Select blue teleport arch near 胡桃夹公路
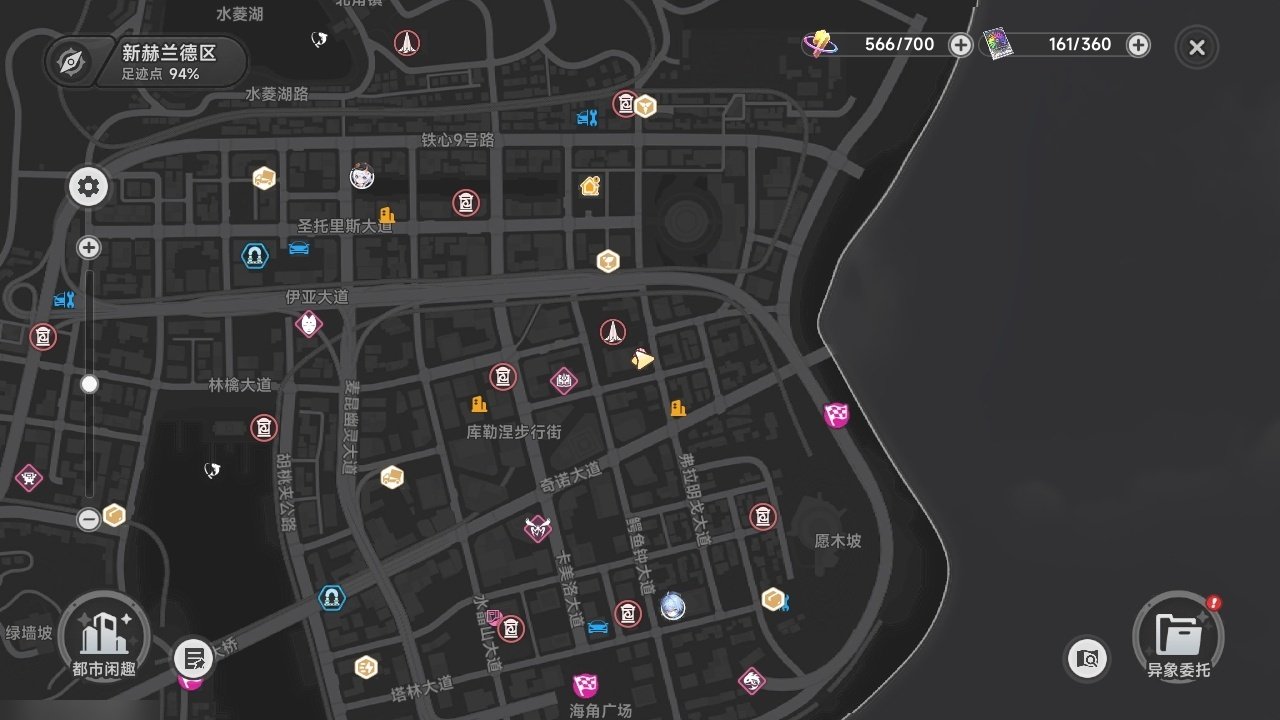 [x=331, y=598]
